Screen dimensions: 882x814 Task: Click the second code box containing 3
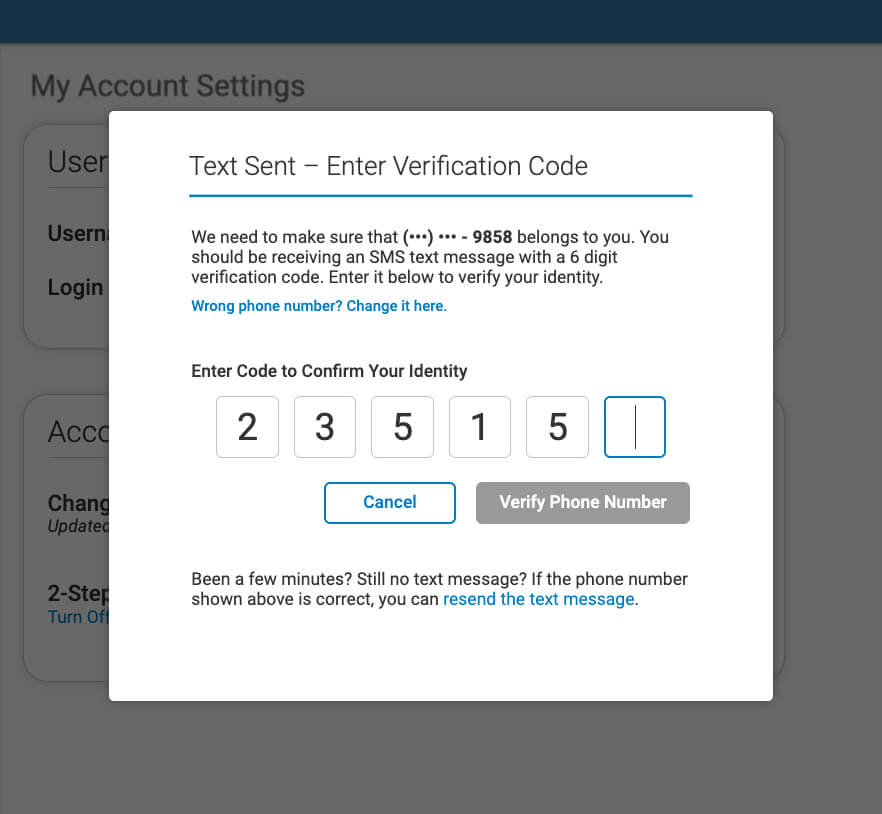(x=324, y=427)
